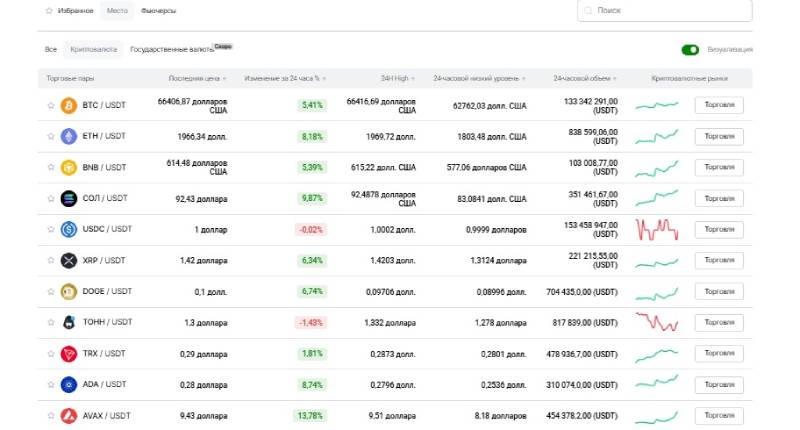Star the BTC / USDT pair
The image size is (800, 430).
[51, 105]
